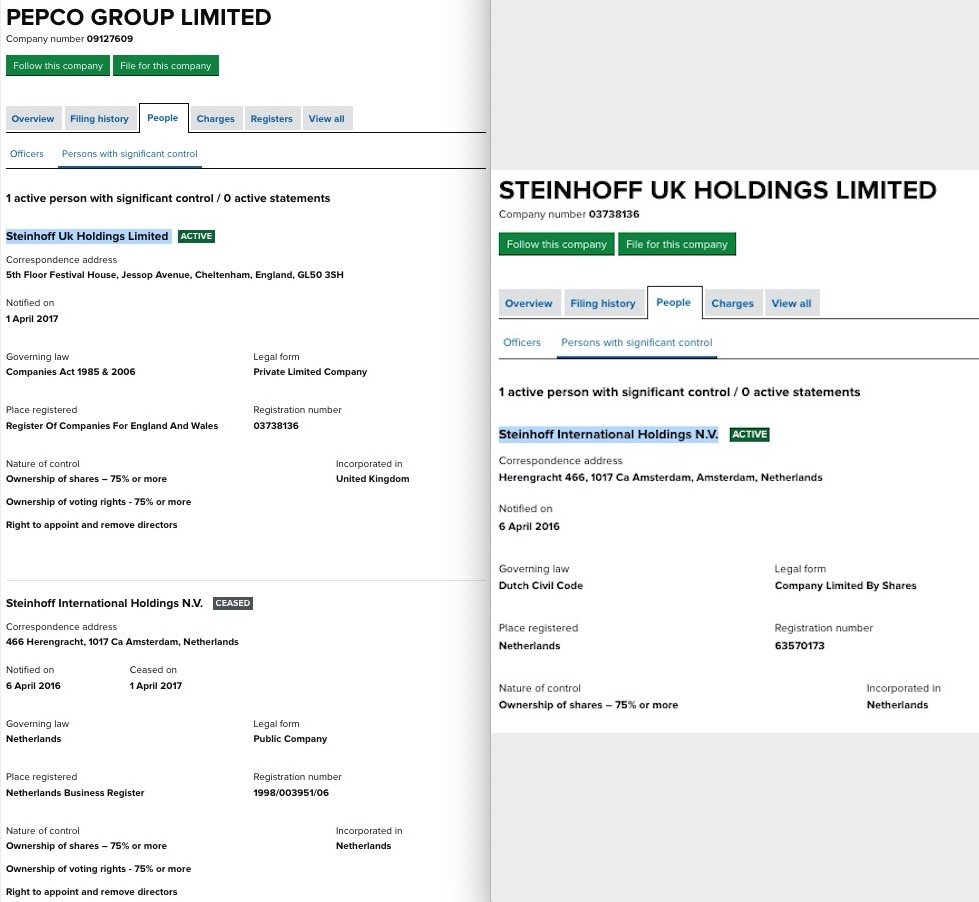Click the Steinhoff Uk Holdings Limited PSC link
The image size is (979, 902).
(x=87, y=236)
